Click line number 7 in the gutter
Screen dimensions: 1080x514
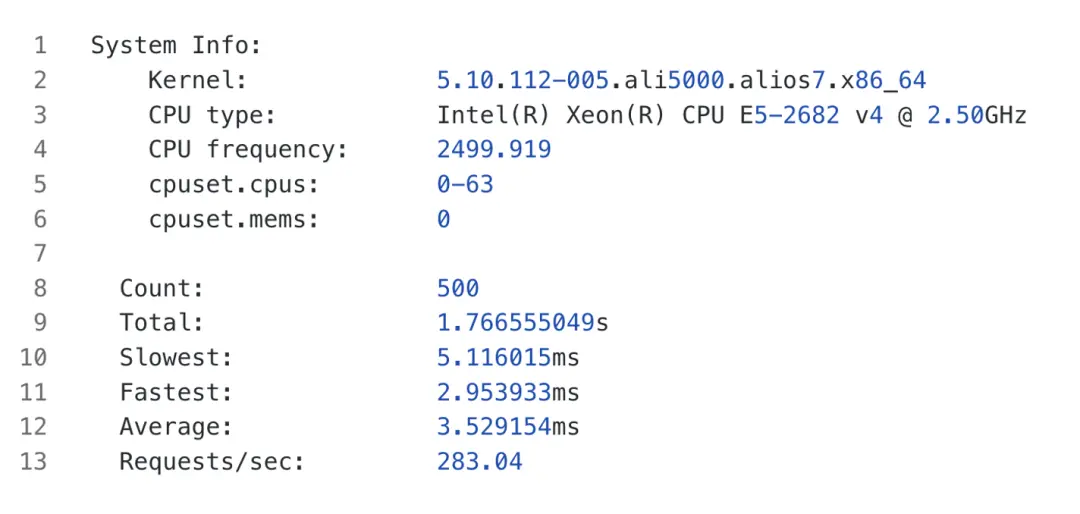click(40, 254)
